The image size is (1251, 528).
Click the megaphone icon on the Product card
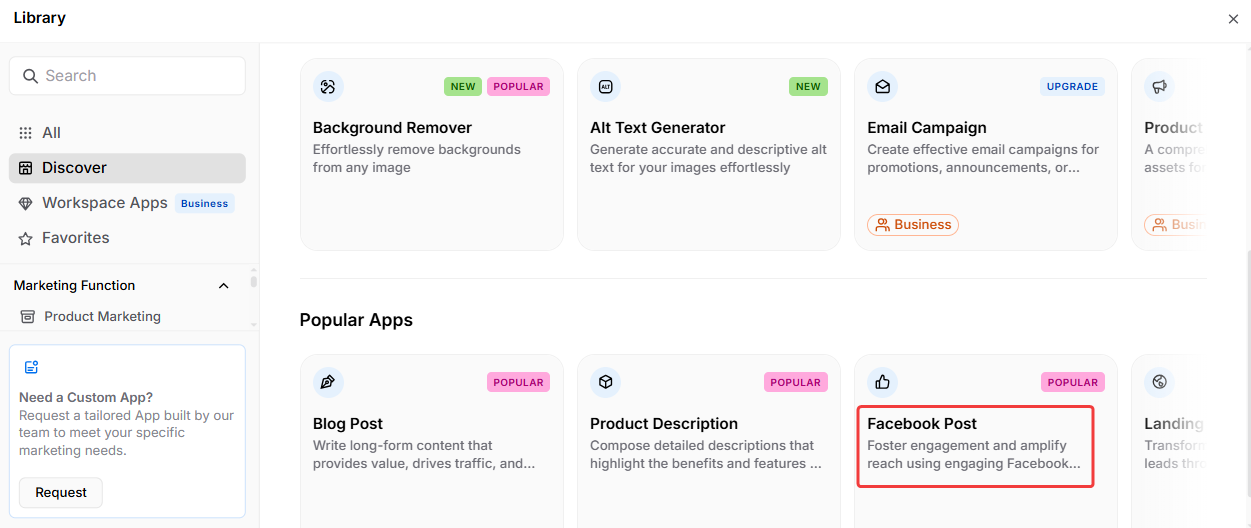(1159, 87)
